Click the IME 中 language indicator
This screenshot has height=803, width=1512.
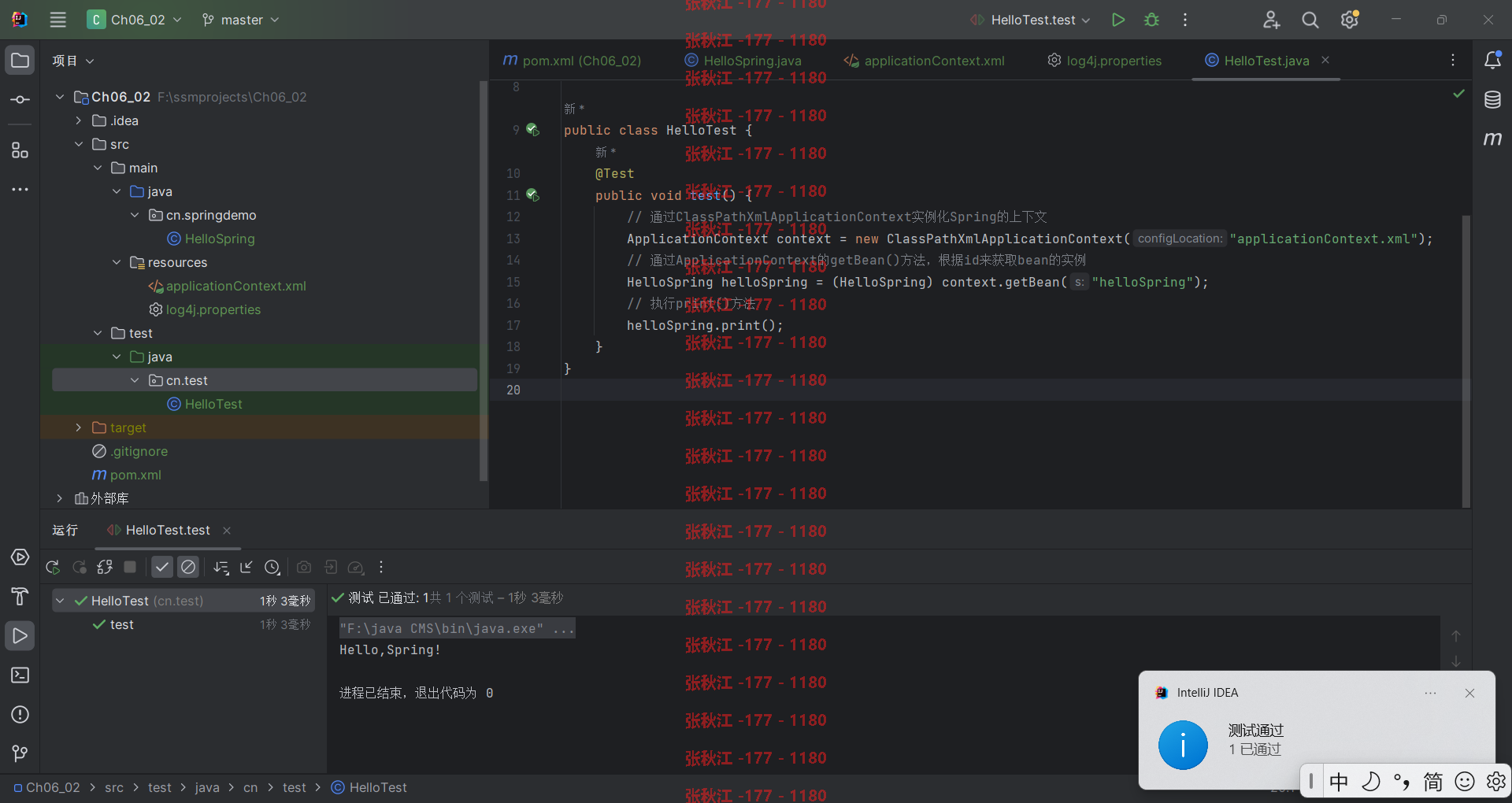pyautogui.click(x=1339, y=782)
